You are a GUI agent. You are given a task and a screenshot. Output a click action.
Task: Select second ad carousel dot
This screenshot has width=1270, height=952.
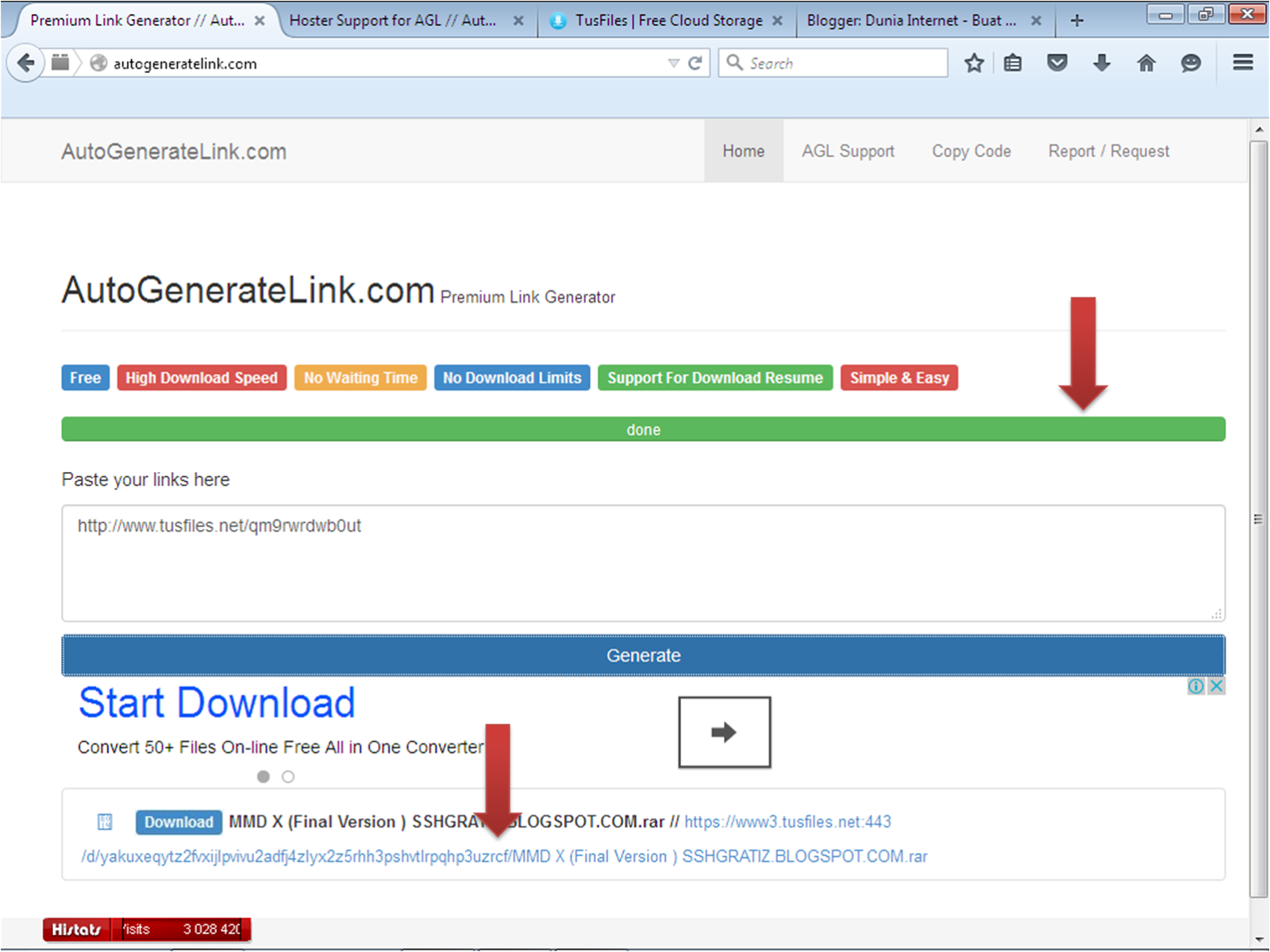point(288,777)
